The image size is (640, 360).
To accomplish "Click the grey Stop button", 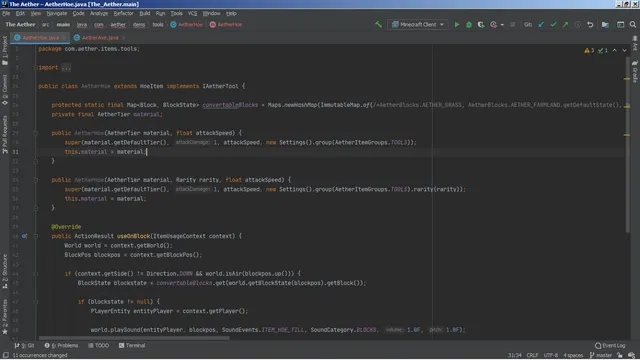I will 512,24.
